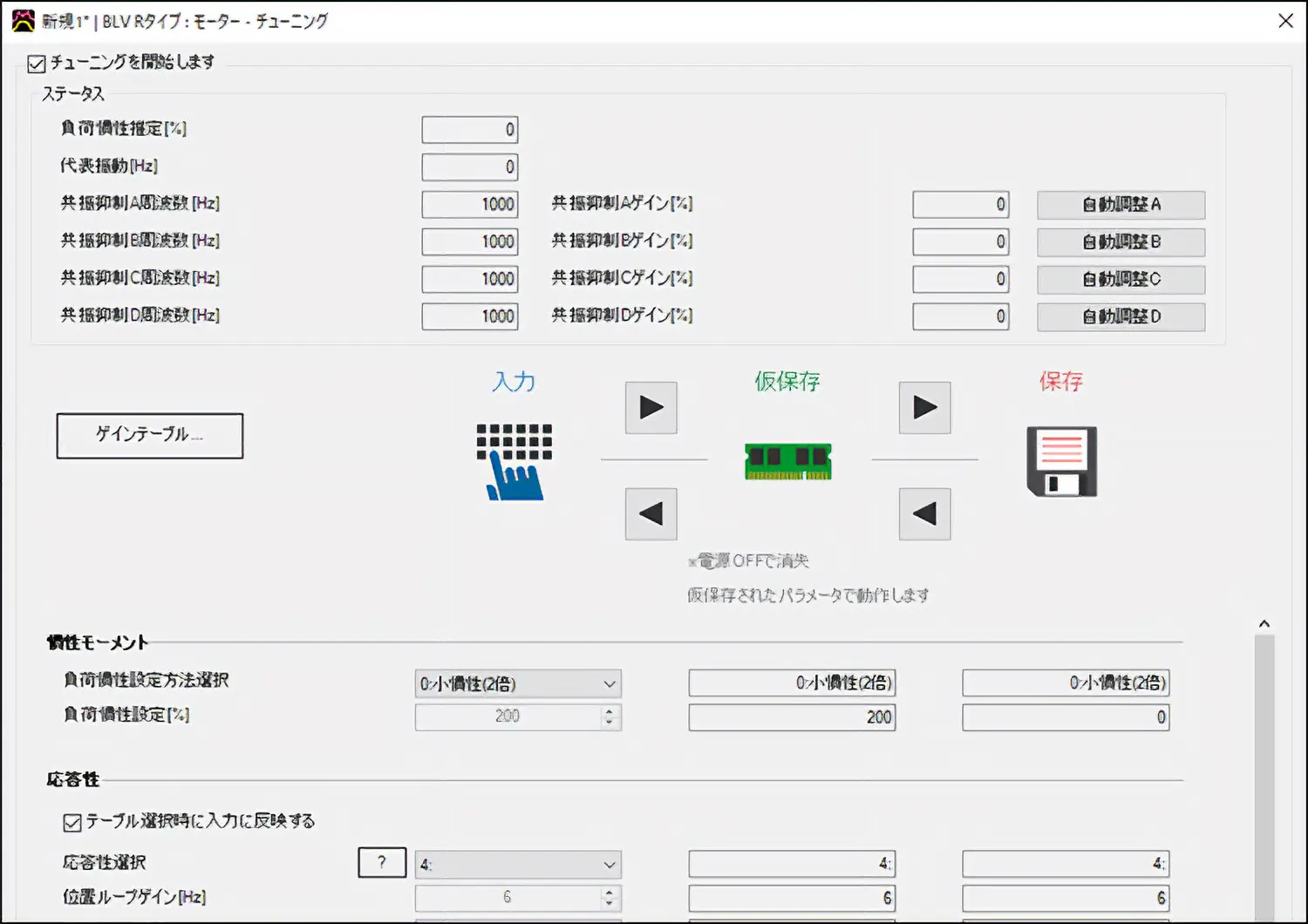
Task: Click the memory module icon under 仮保存
Action: pyautogui.click(x=787, y=460)
